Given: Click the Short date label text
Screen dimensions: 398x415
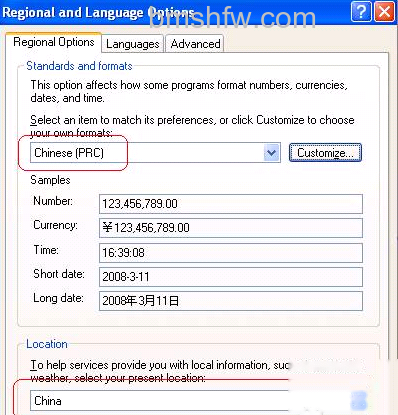Looking at the screenshot, I should [59, 274].
